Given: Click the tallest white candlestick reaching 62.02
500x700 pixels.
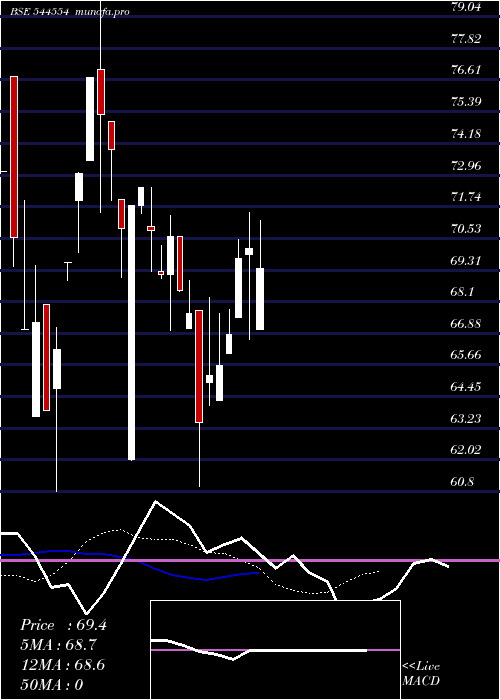Looking at the screenshot, I should [131, 333].
